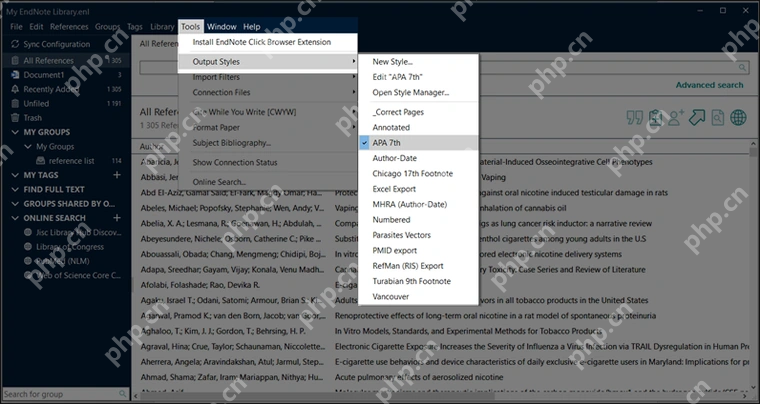Click the Sync Configuration icon in sidebar
This screenshot has width=760, height=404.
point(15,44)
